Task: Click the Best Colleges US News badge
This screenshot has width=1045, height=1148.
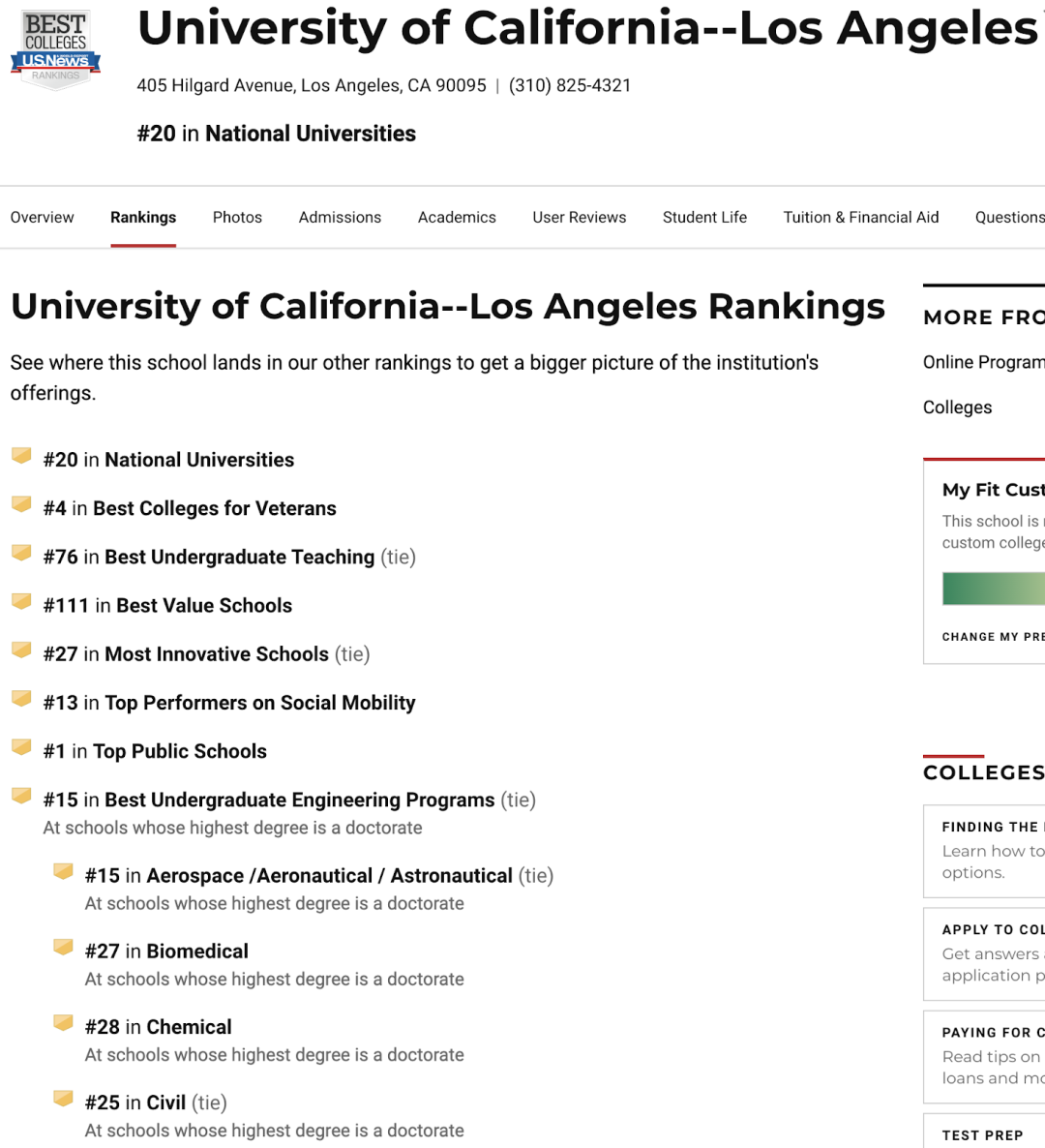Action: point(55,50)
